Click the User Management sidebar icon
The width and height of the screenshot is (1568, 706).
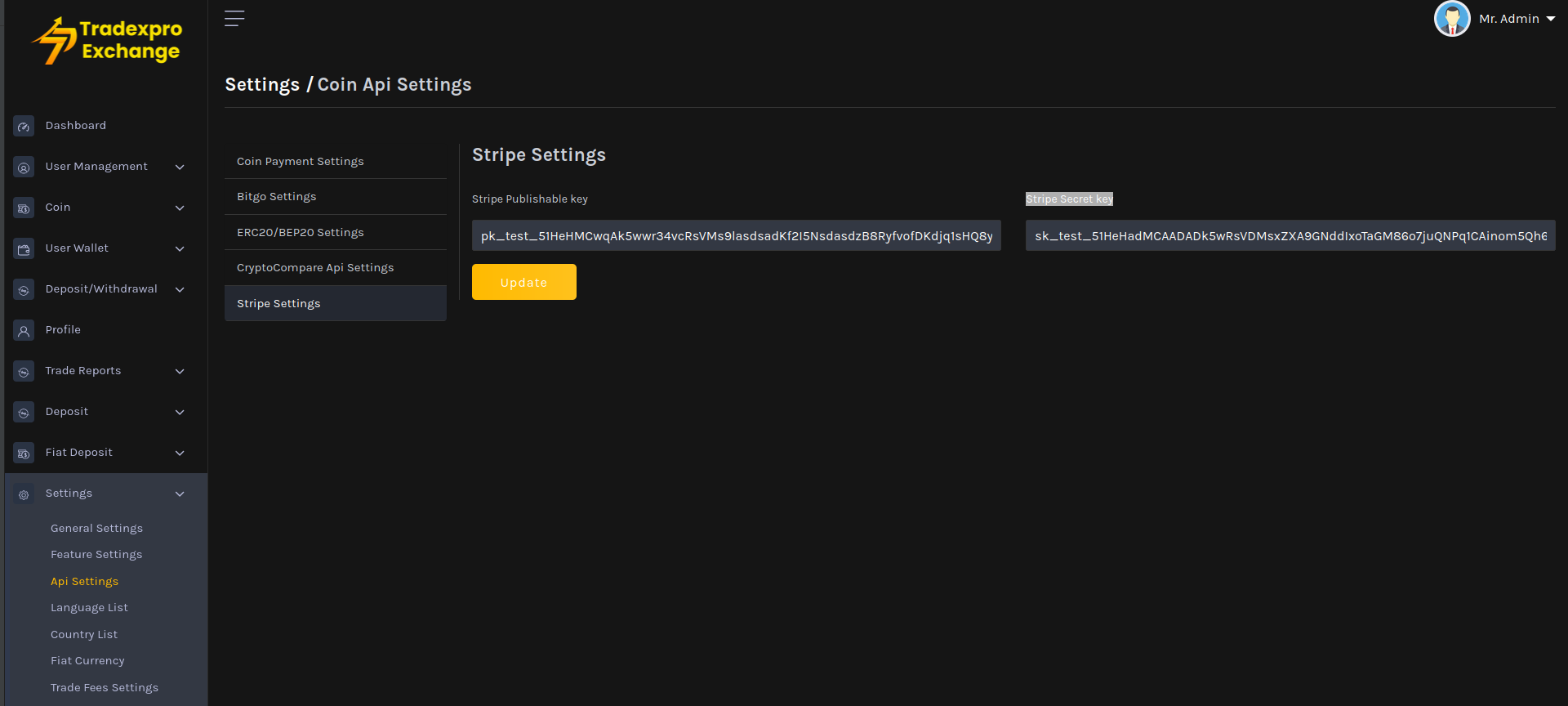pos(24,168)
